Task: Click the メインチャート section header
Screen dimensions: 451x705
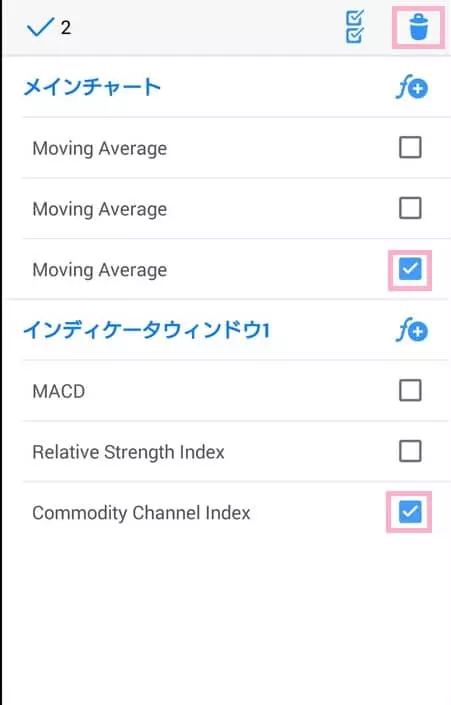Action: 92,87
